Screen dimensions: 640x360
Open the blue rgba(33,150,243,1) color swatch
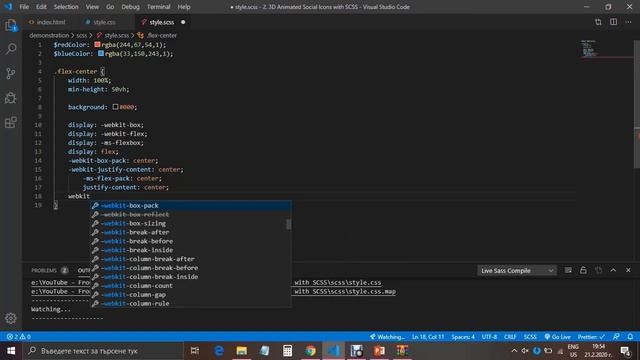(x=101, y=53)
